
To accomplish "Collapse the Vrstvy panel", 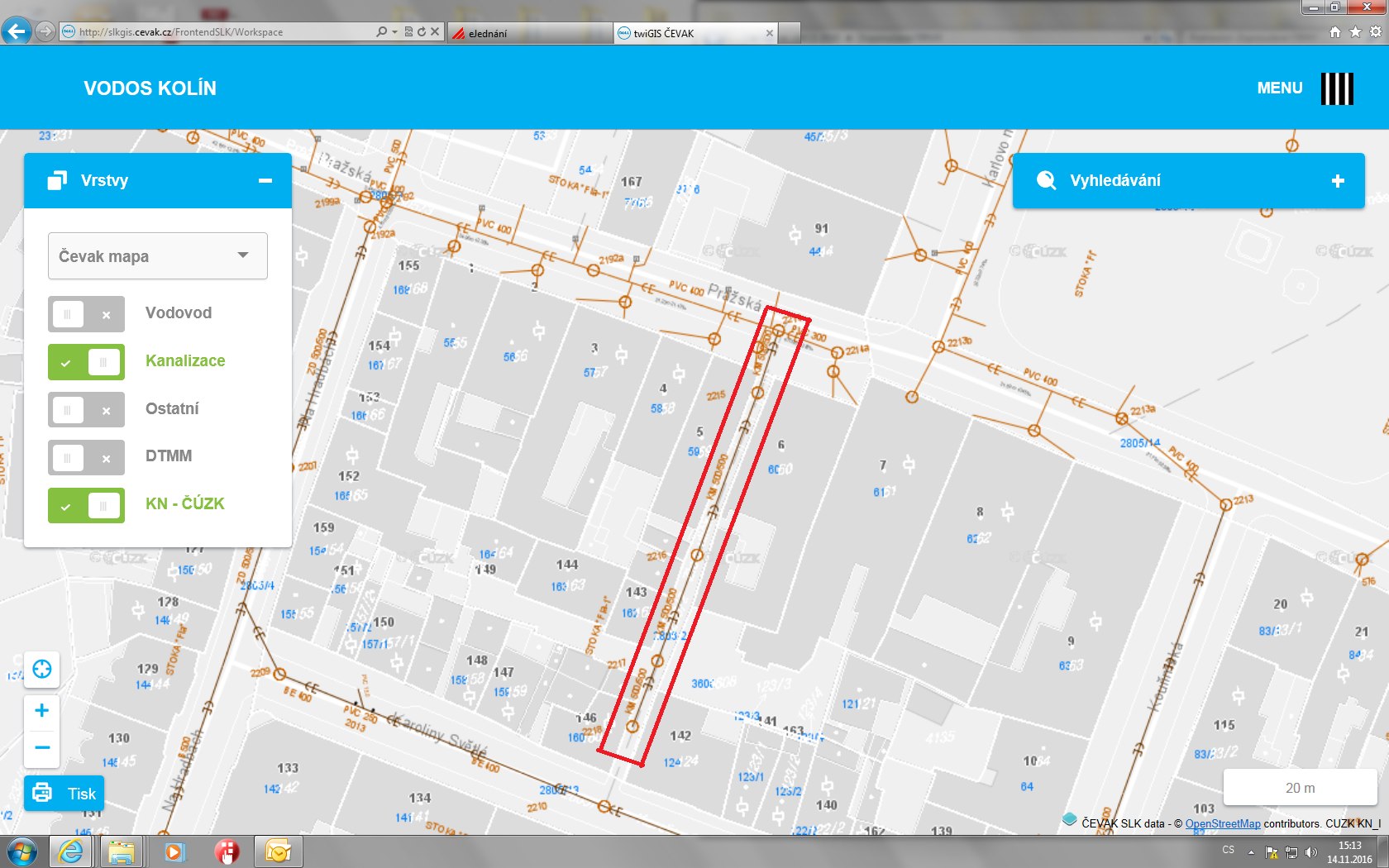I will pos(265,181).
